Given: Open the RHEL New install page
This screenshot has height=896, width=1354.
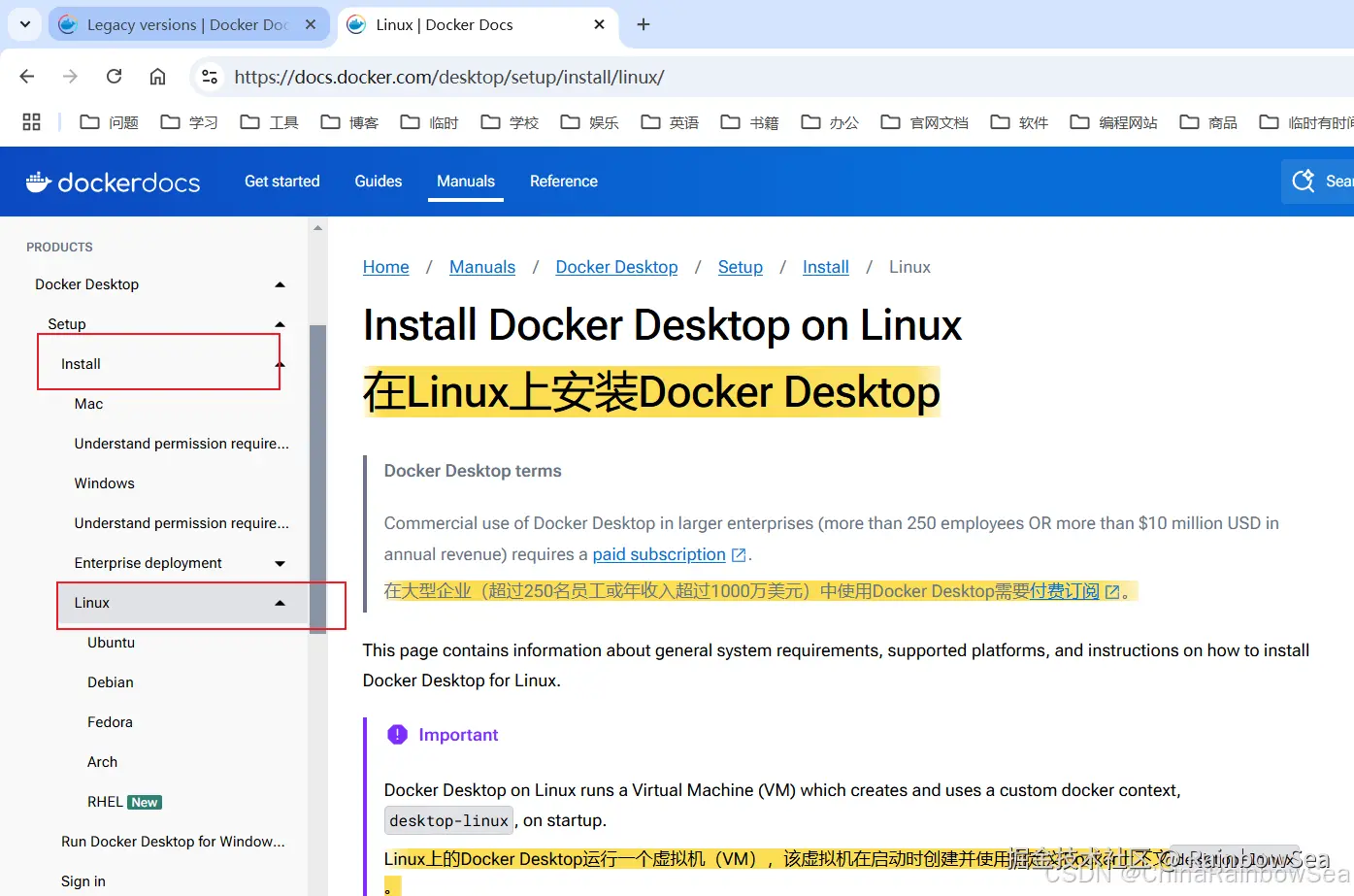Looking at the screenshot, I should click(x=124, y=802).
